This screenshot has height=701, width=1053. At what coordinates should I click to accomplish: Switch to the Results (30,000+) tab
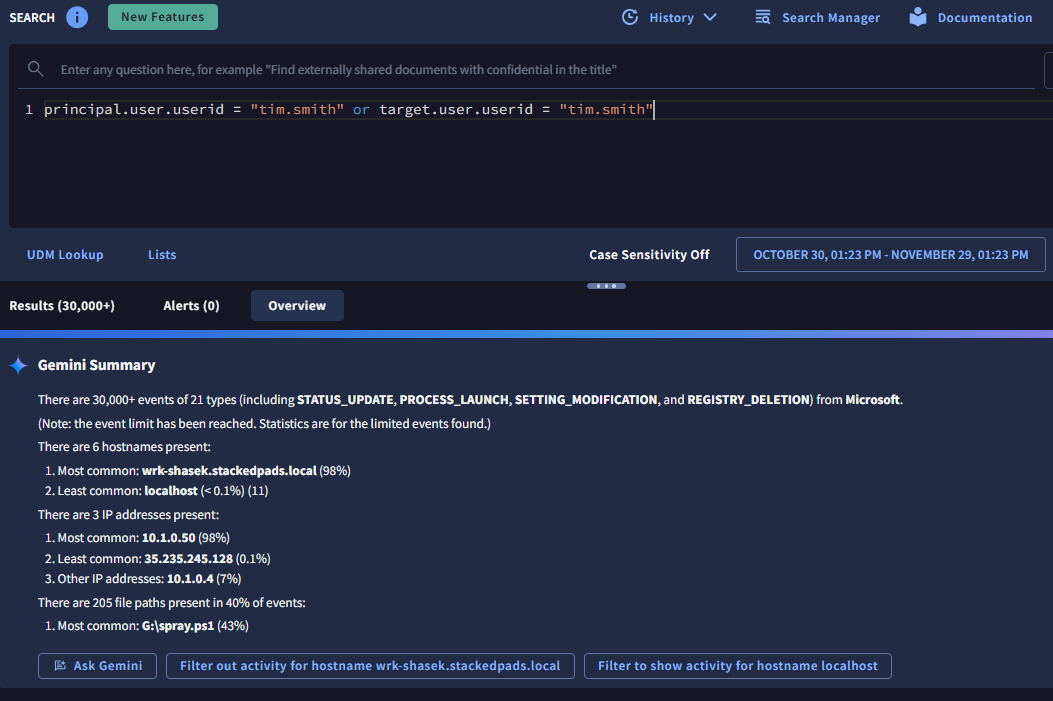pyautogui.click(x=62, y=306)
